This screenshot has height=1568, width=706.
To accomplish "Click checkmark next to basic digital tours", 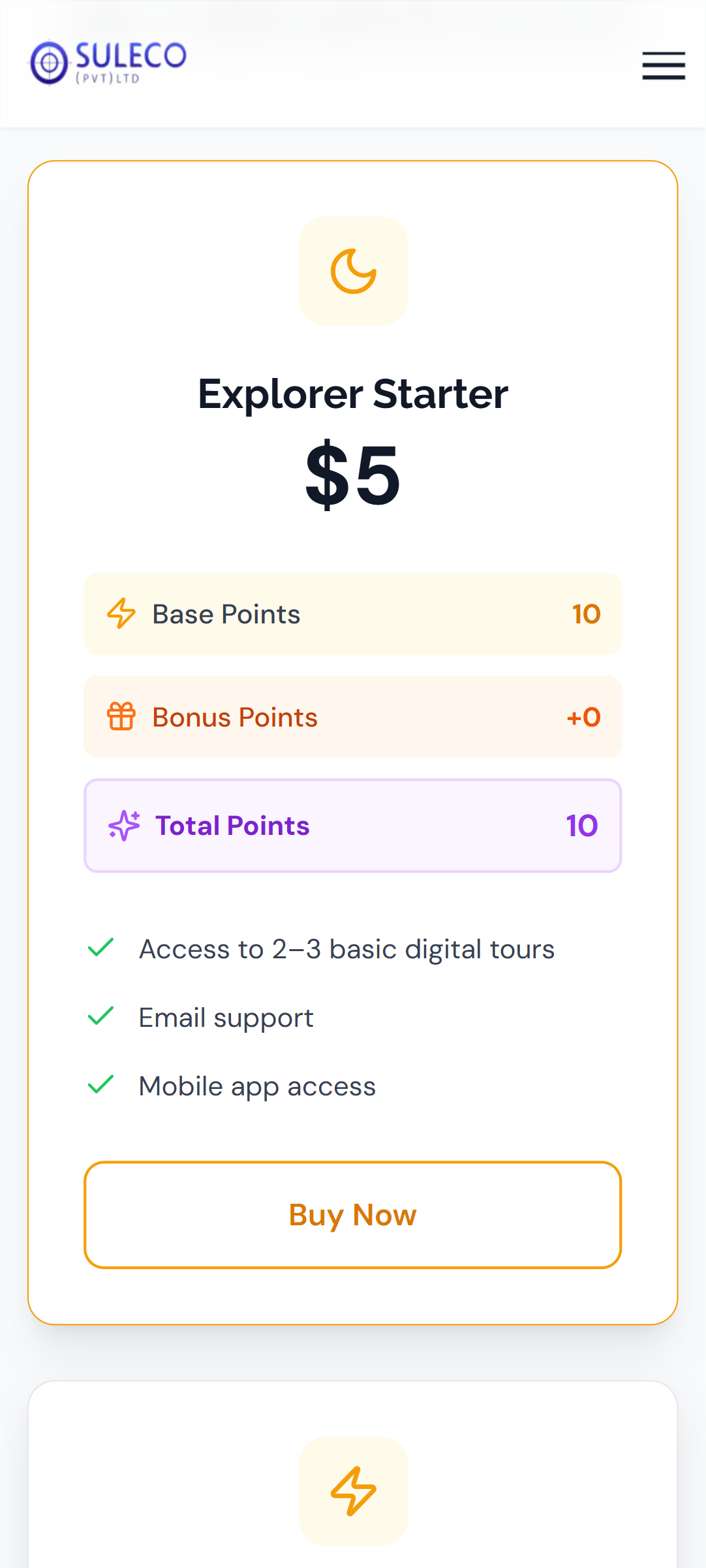I will coord(101,948).
